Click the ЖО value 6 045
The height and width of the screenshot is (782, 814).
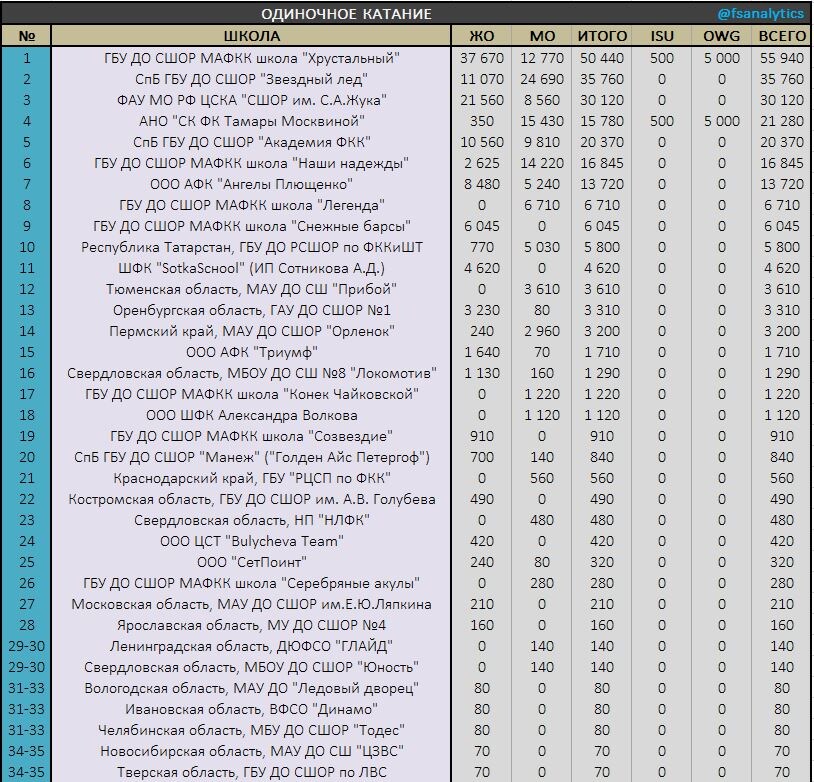point(482,226)
